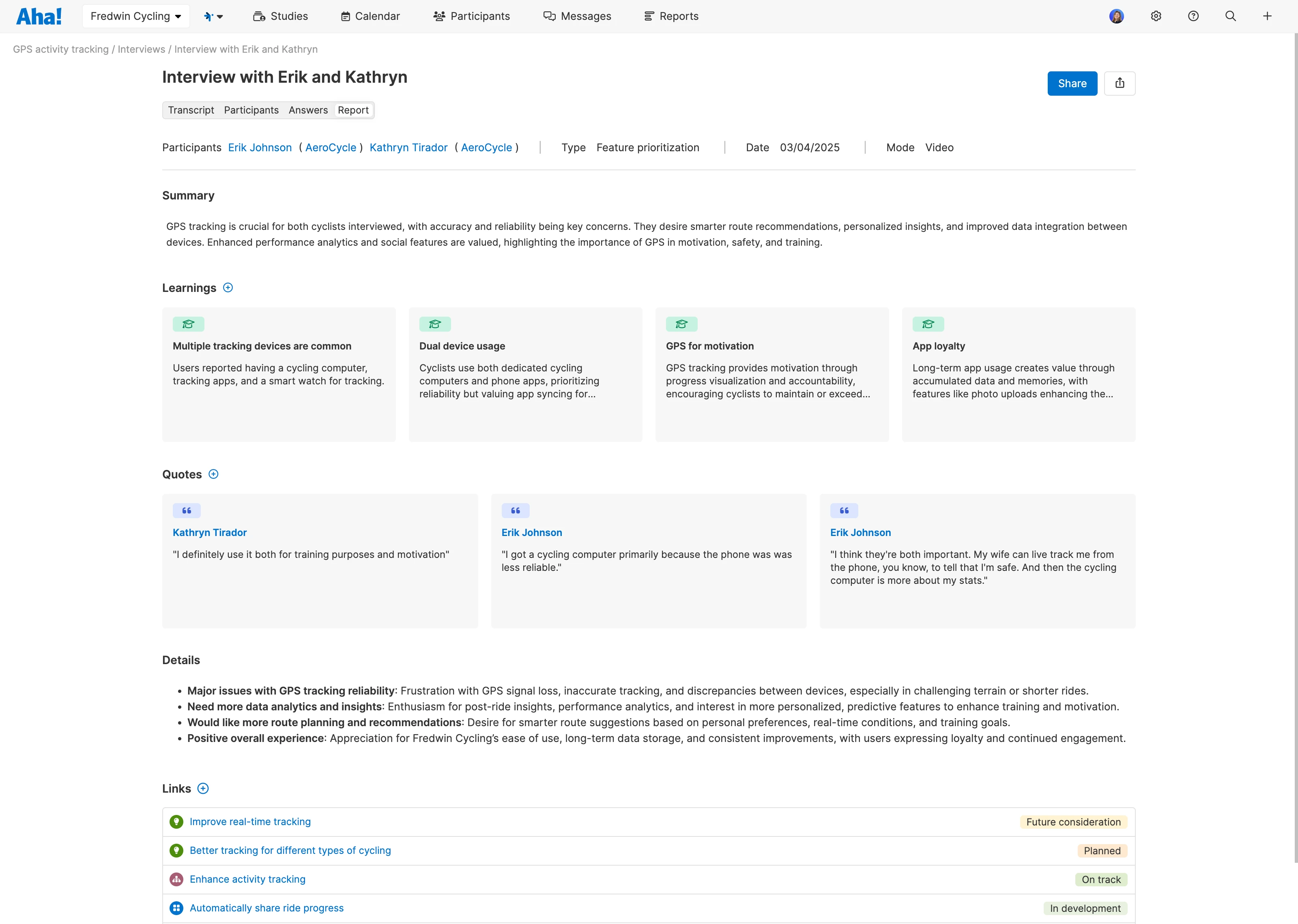Open the Improve real-time tracking link
Viewport: 1298px width, 924px height.
250,821
